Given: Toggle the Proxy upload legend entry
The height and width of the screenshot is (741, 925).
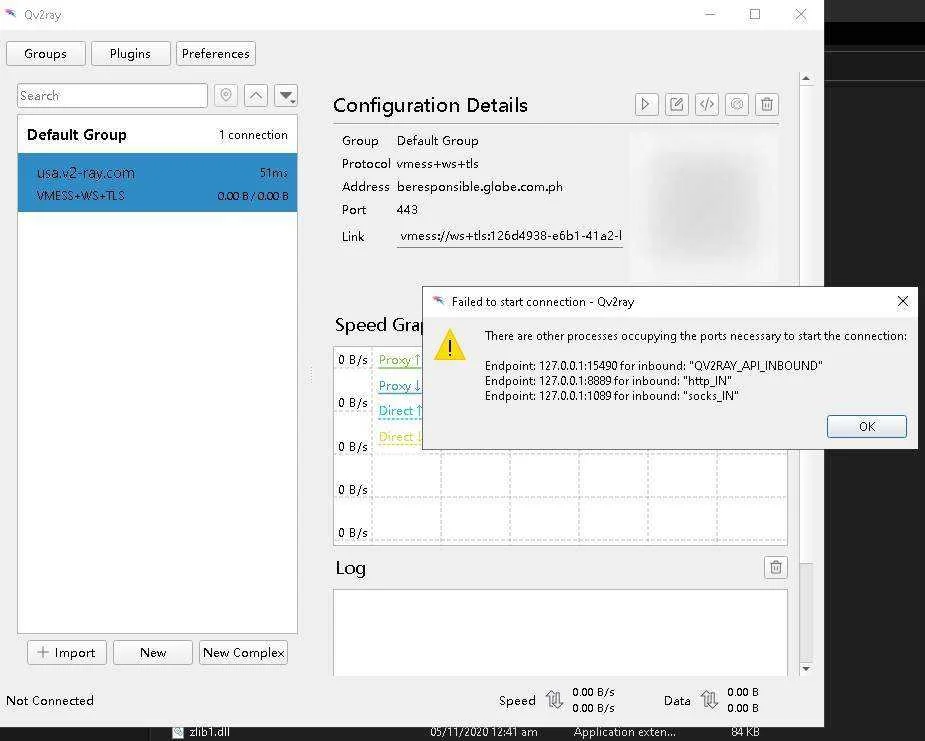Looking at the screenshot, I should (399, 360).
